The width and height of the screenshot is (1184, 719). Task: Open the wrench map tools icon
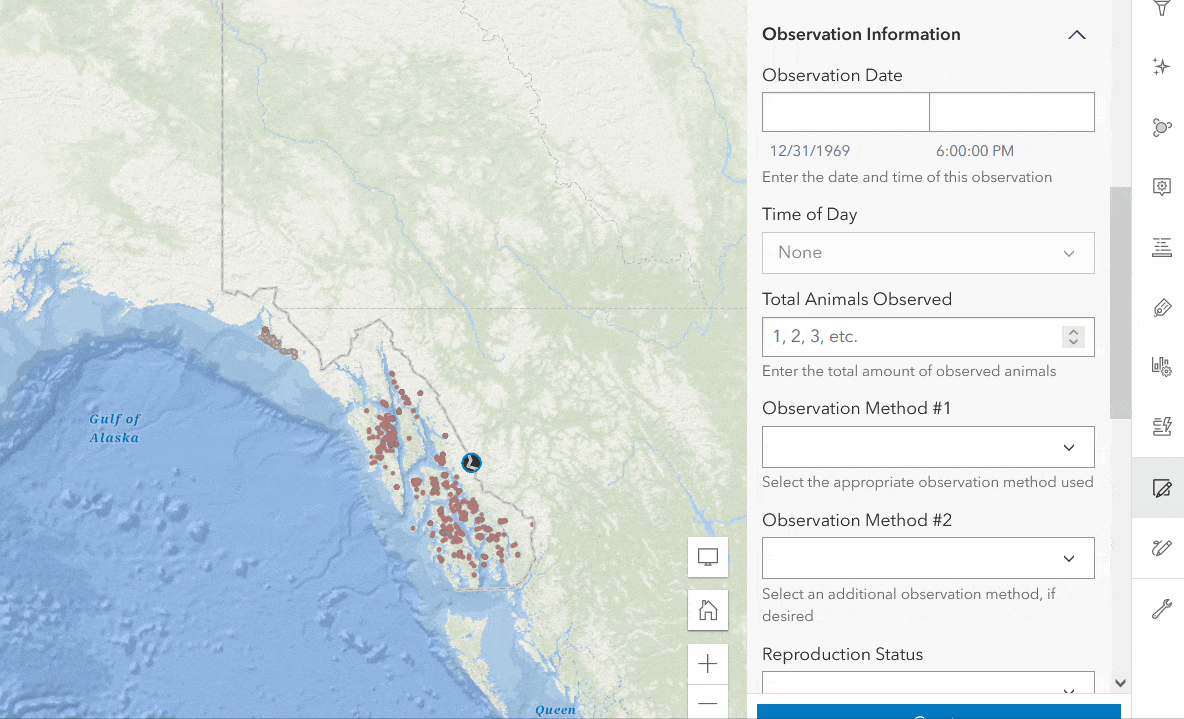[x=1161, y=608]
